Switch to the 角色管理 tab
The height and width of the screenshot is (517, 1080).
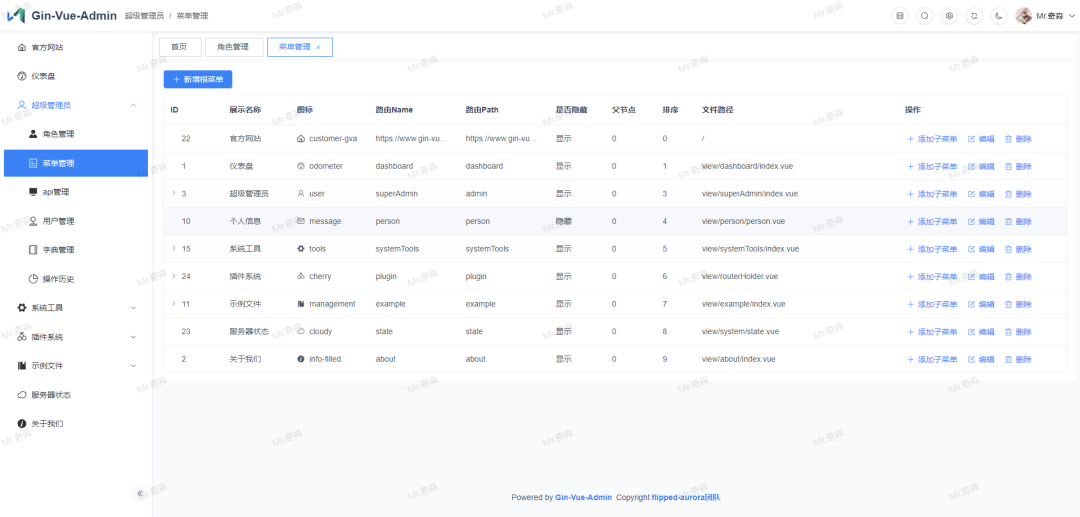pyautogui.click(x=233, y=47)
